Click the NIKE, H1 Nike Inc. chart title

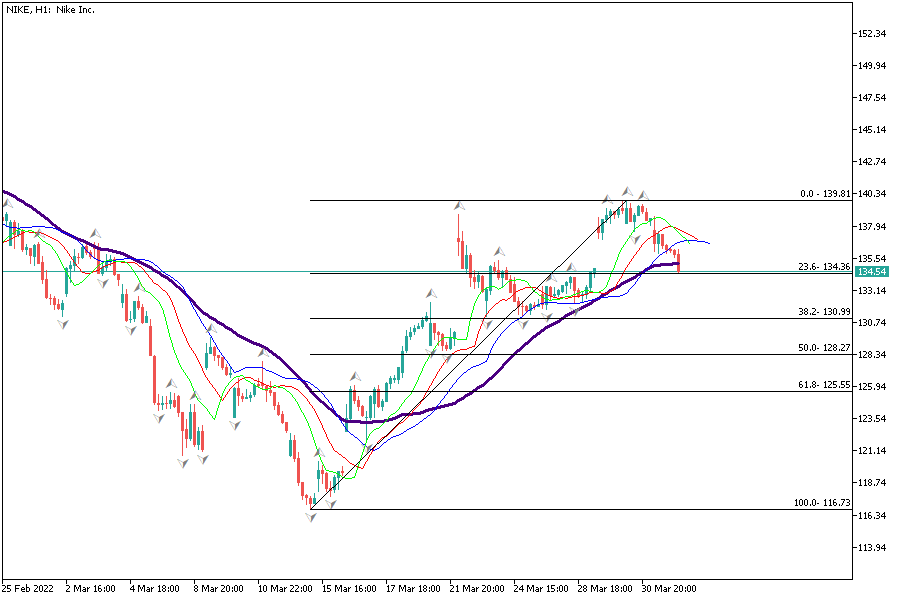[x=52, y=10]
